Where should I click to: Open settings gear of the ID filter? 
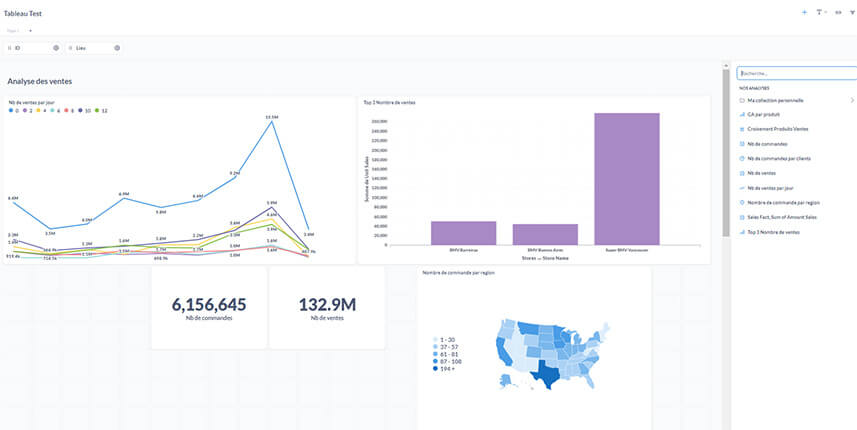pos(56,48)
